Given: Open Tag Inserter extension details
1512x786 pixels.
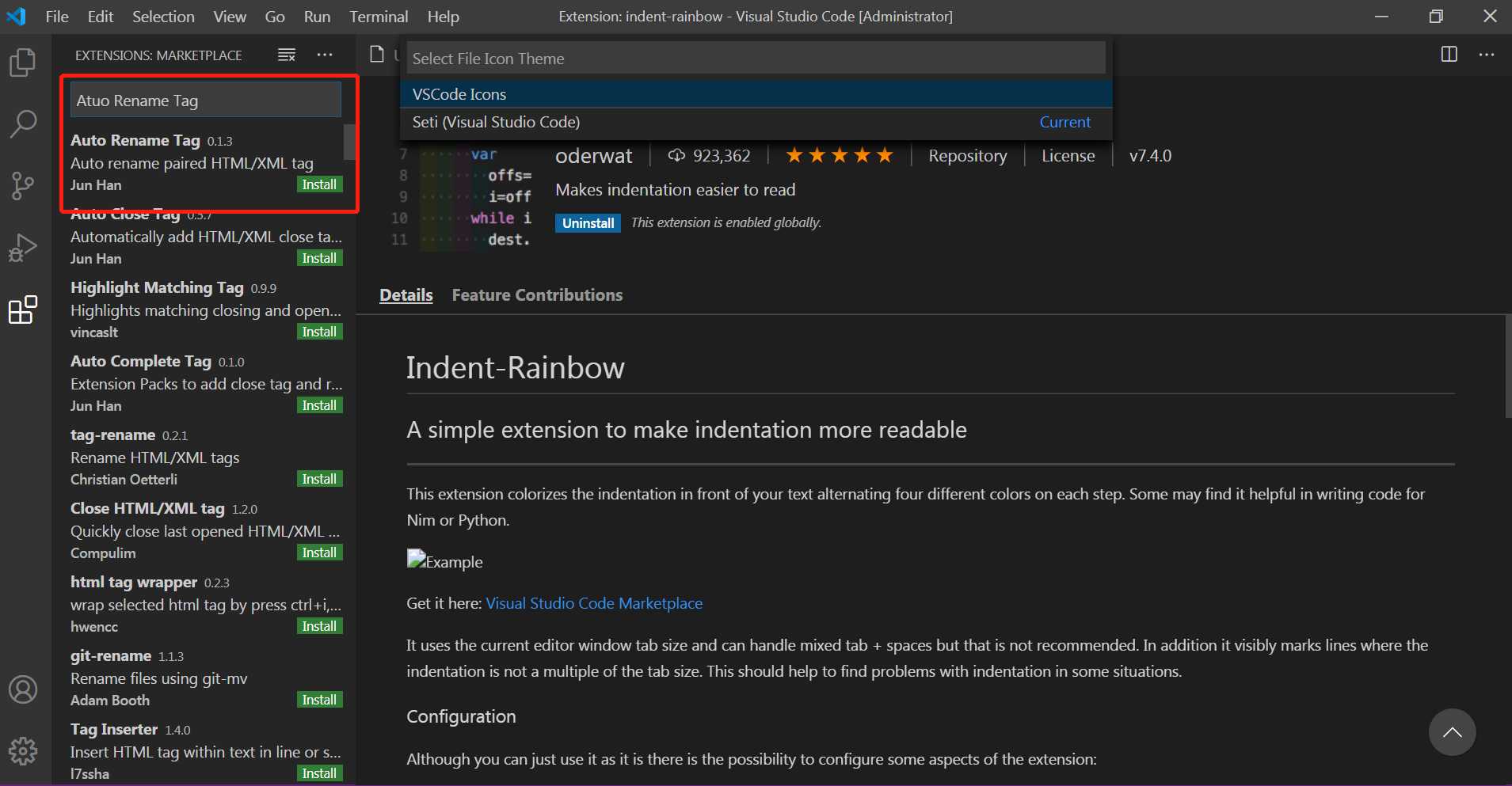Looking at the screenshot, I should click(202, 751).
